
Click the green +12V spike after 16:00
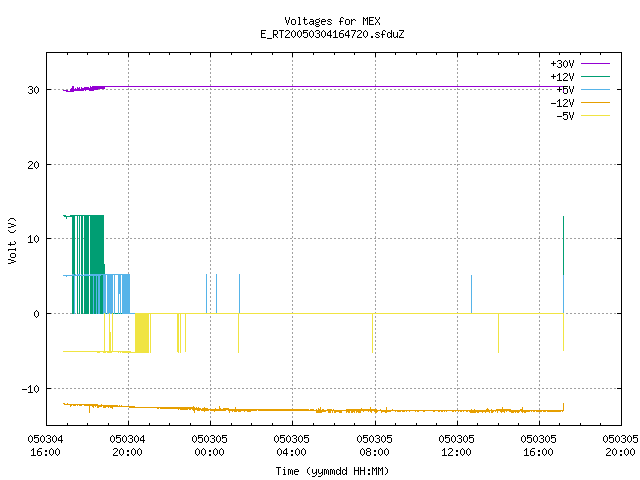click(x=563, y=245)
